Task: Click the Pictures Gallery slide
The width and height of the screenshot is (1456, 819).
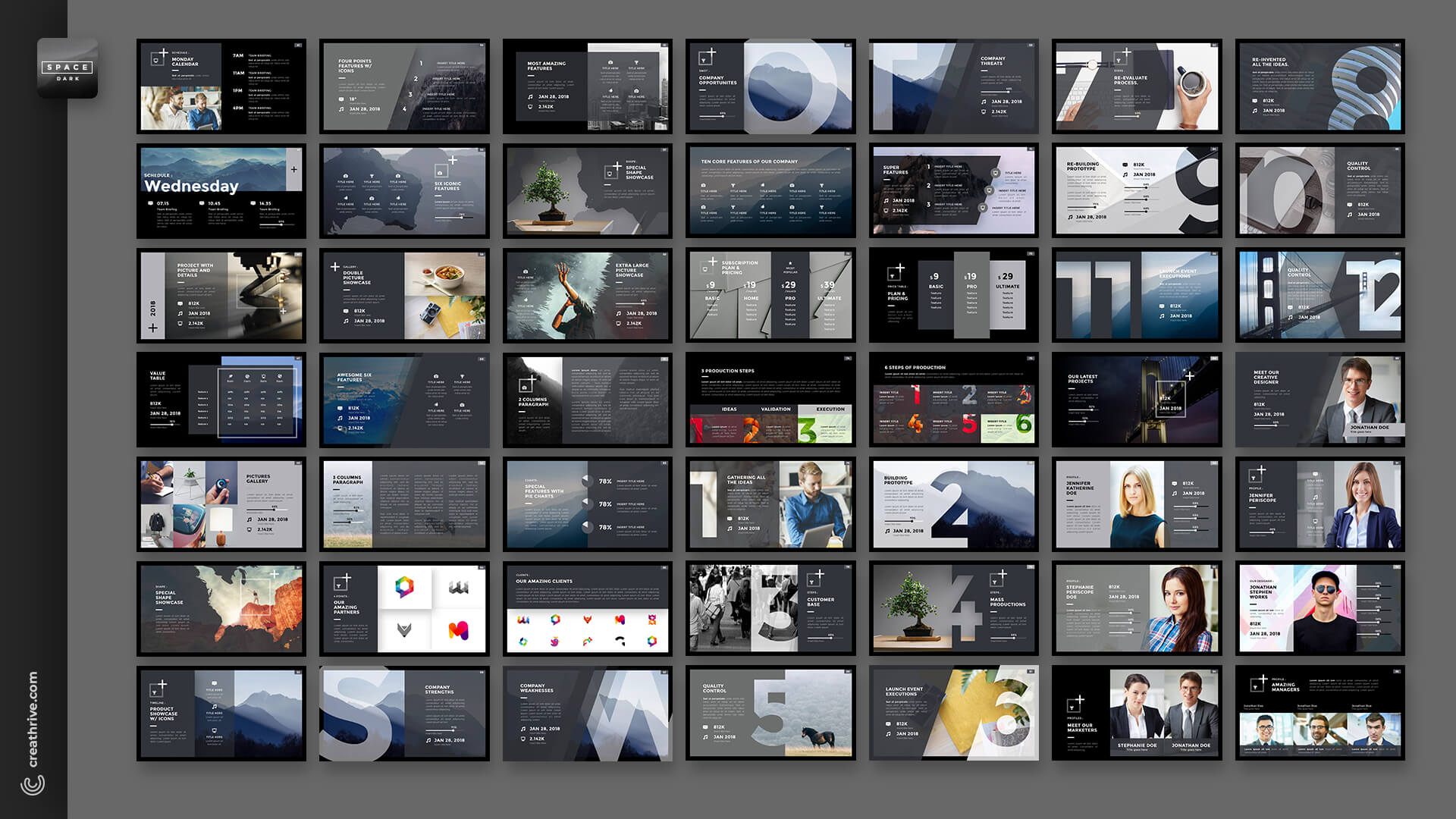Action: (x=221, y=504)
